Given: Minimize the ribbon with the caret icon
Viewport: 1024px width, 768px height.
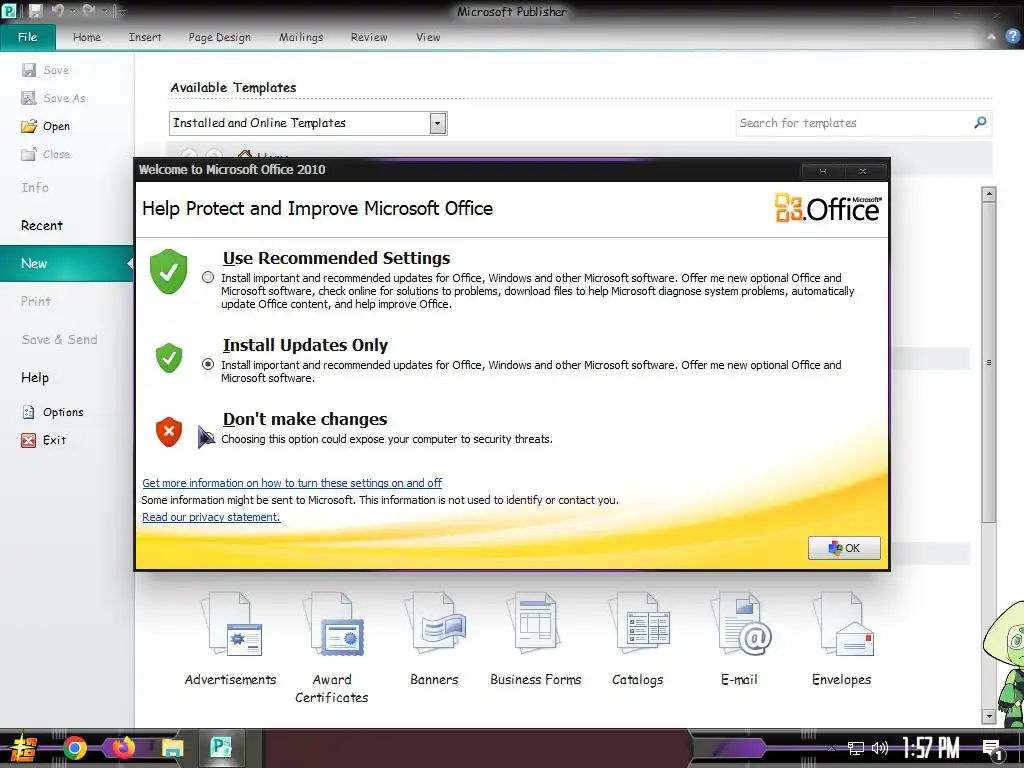Looking at the screenshot, I should click(991, 37).
